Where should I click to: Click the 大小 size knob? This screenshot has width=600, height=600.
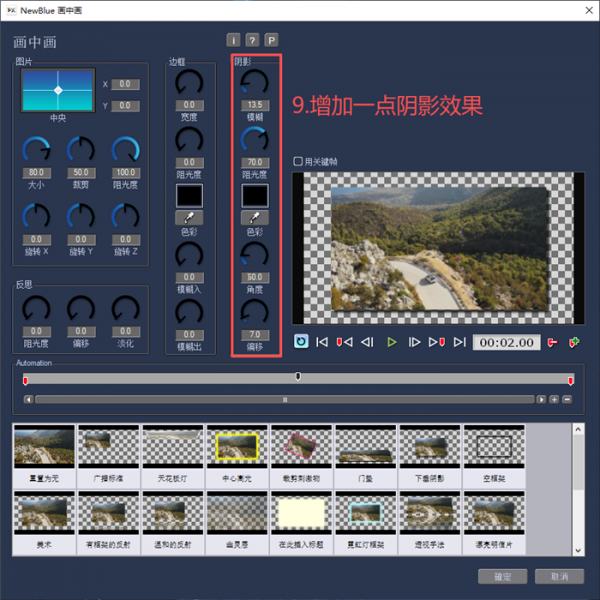coord(36,150)
